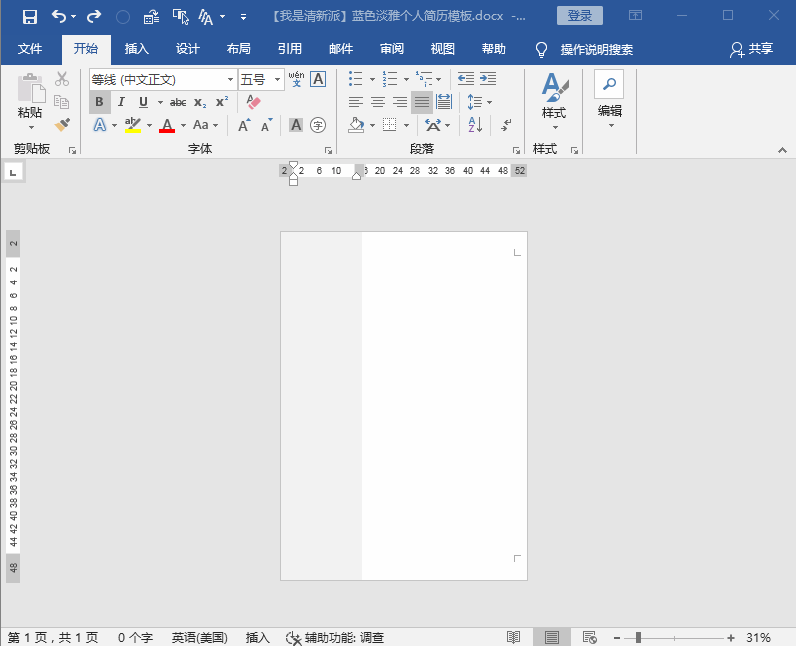Open the 文件 menu
The height and width of the screenshot is (646, 796).
(x=29, y=49)
